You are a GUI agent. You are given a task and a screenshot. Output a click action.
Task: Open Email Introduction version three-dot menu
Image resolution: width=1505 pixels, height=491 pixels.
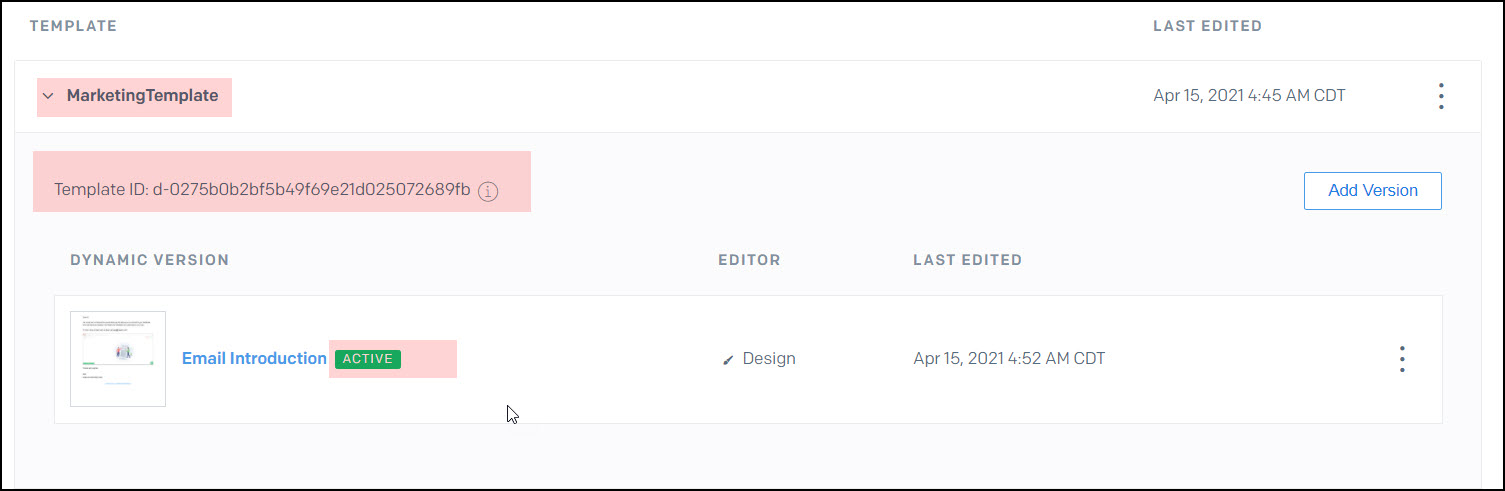1402,359
